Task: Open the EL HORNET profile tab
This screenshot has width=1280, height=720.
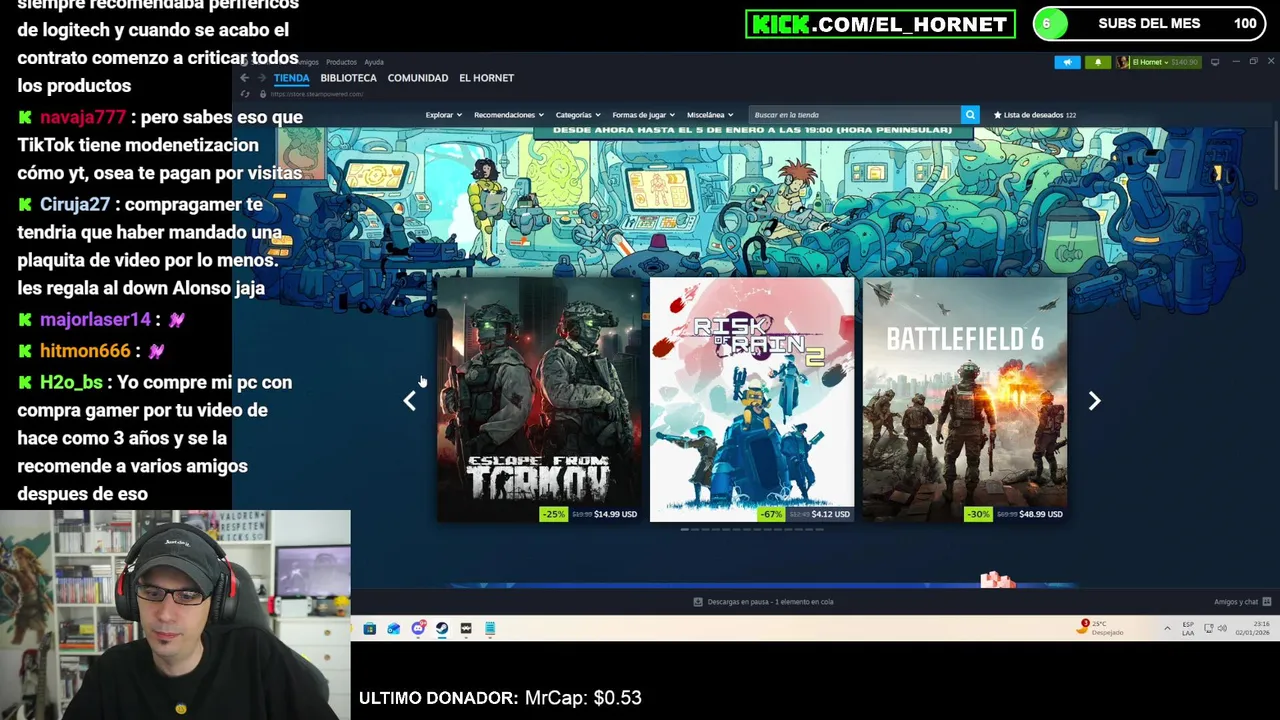Action: 486,78
